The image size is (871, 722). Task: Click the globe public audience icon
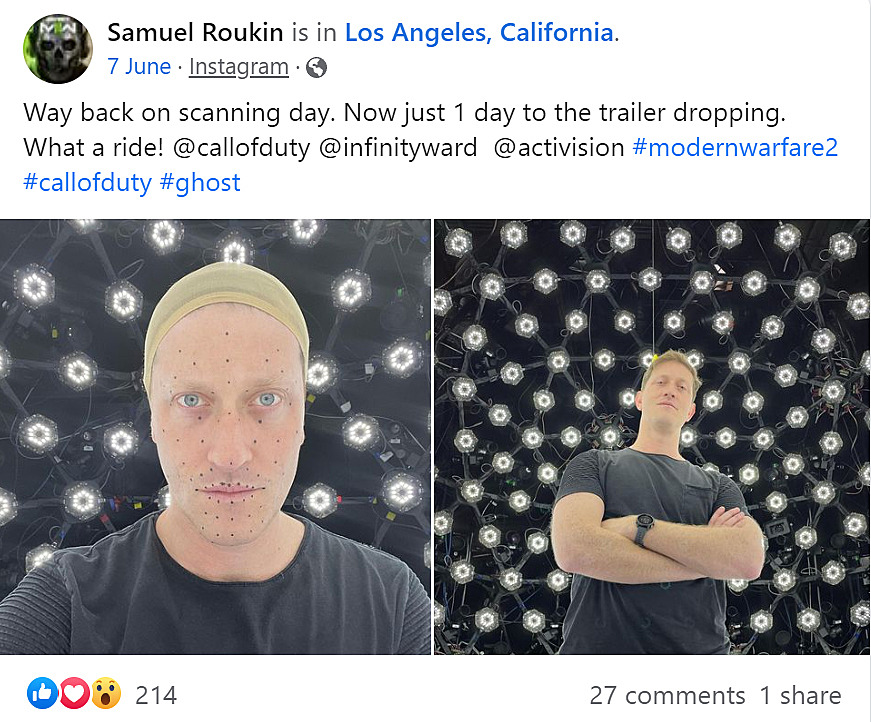pyautogui.click(x=316, y=68)
